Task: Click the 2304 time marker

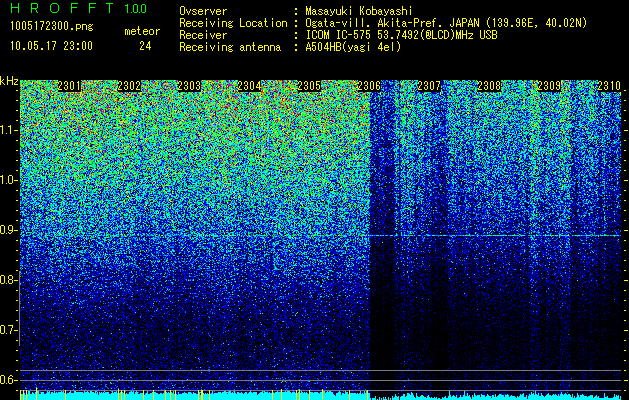Action: click(x=250, y=86)
